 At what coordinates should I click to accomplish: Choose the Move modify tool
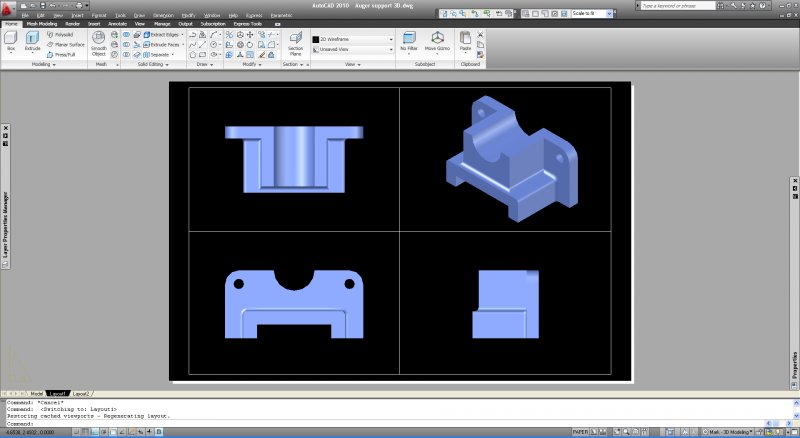(x=250, y=35)
